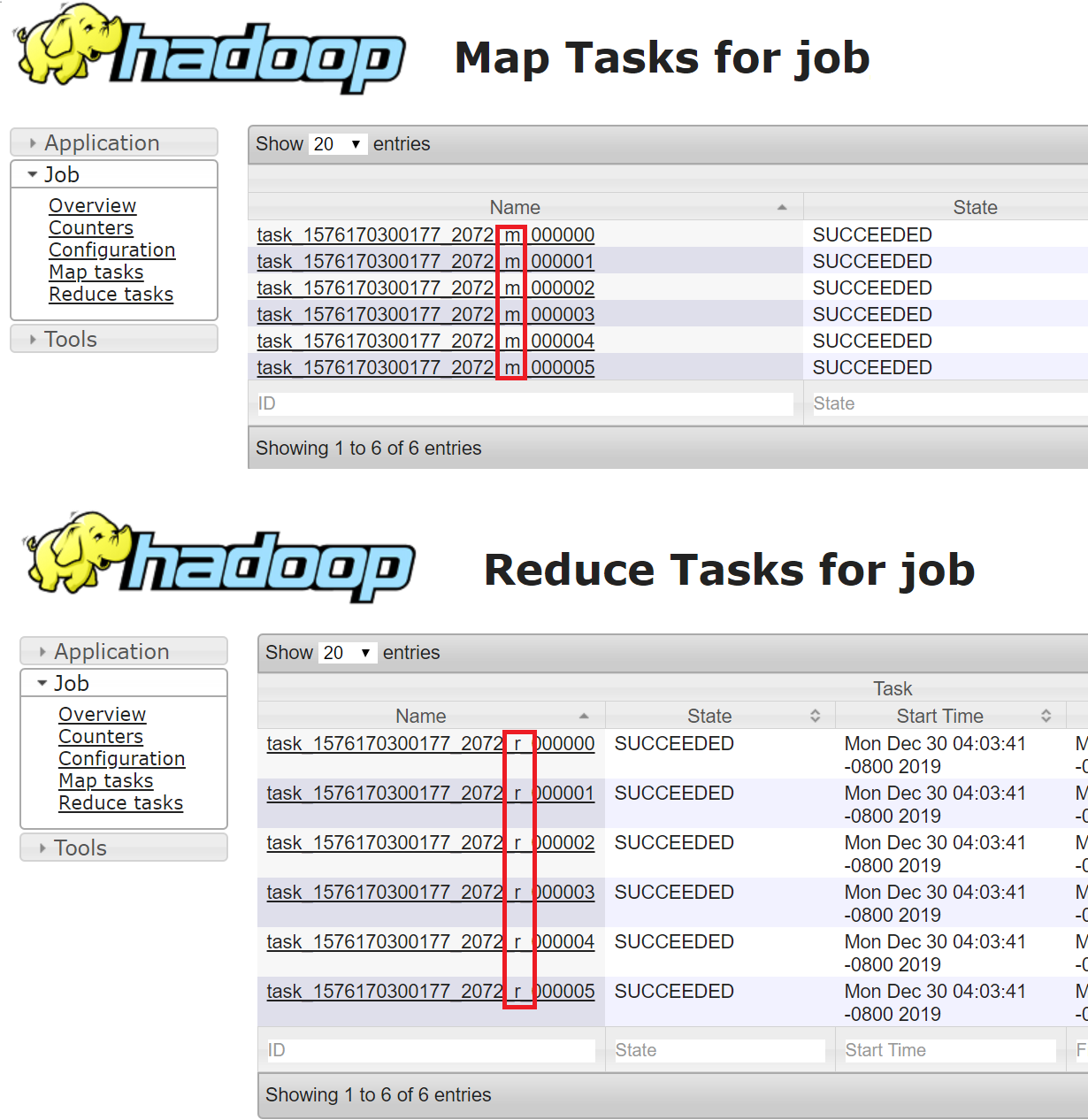Viewport: 1088px width, 1120px height.
Task: Select Map tasks in the sidebar
Action: [x=96, y=272]
